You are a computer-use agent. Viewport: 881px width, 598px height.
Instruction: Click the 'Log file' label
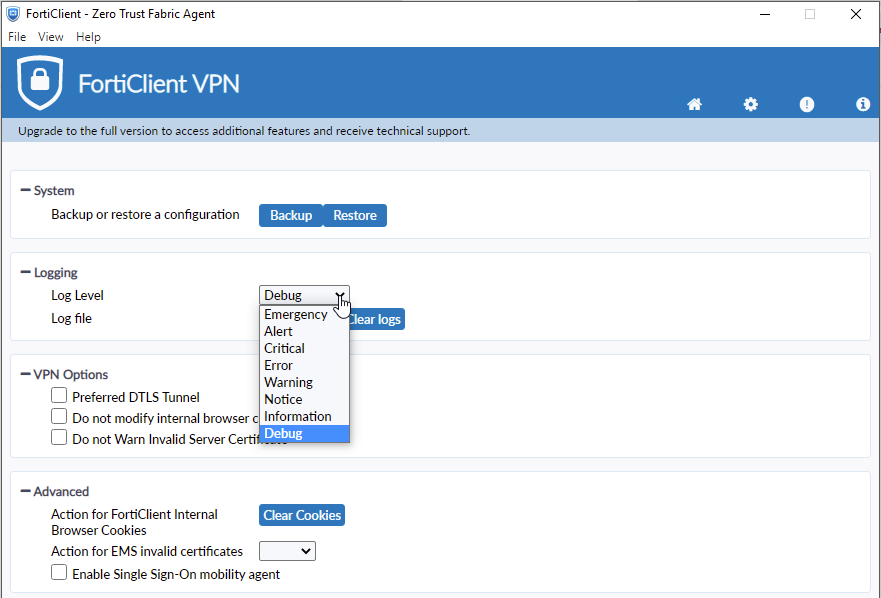click(x=71, y=318)
